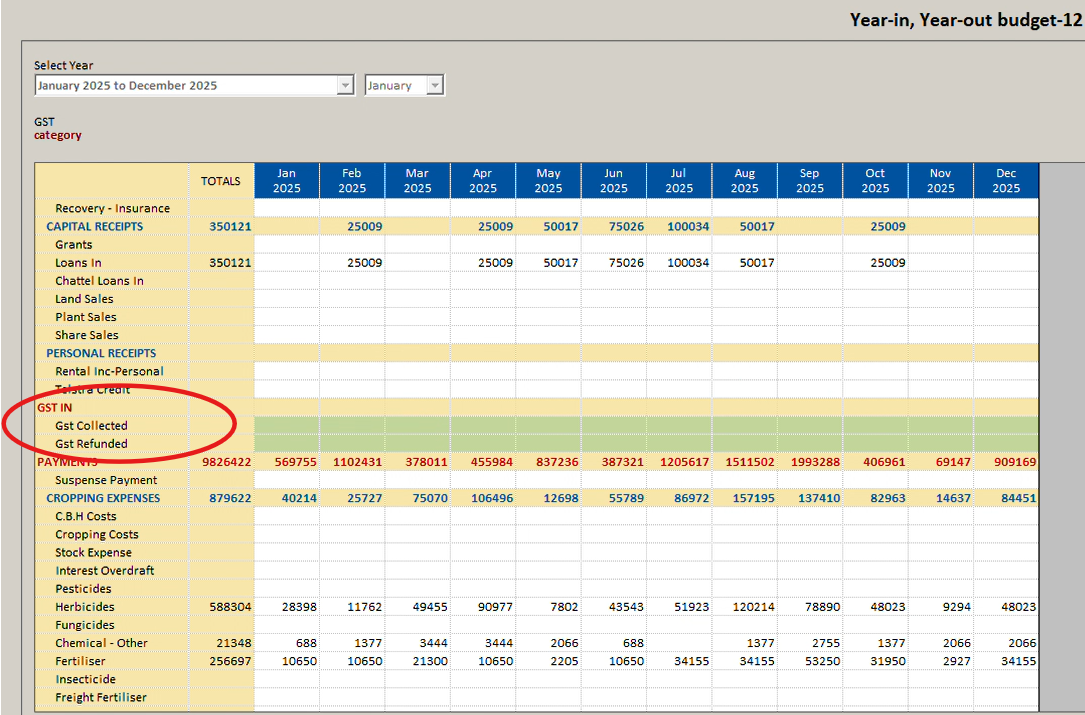Click the Cropping Expenses Apr value 106496

point(492,498)
